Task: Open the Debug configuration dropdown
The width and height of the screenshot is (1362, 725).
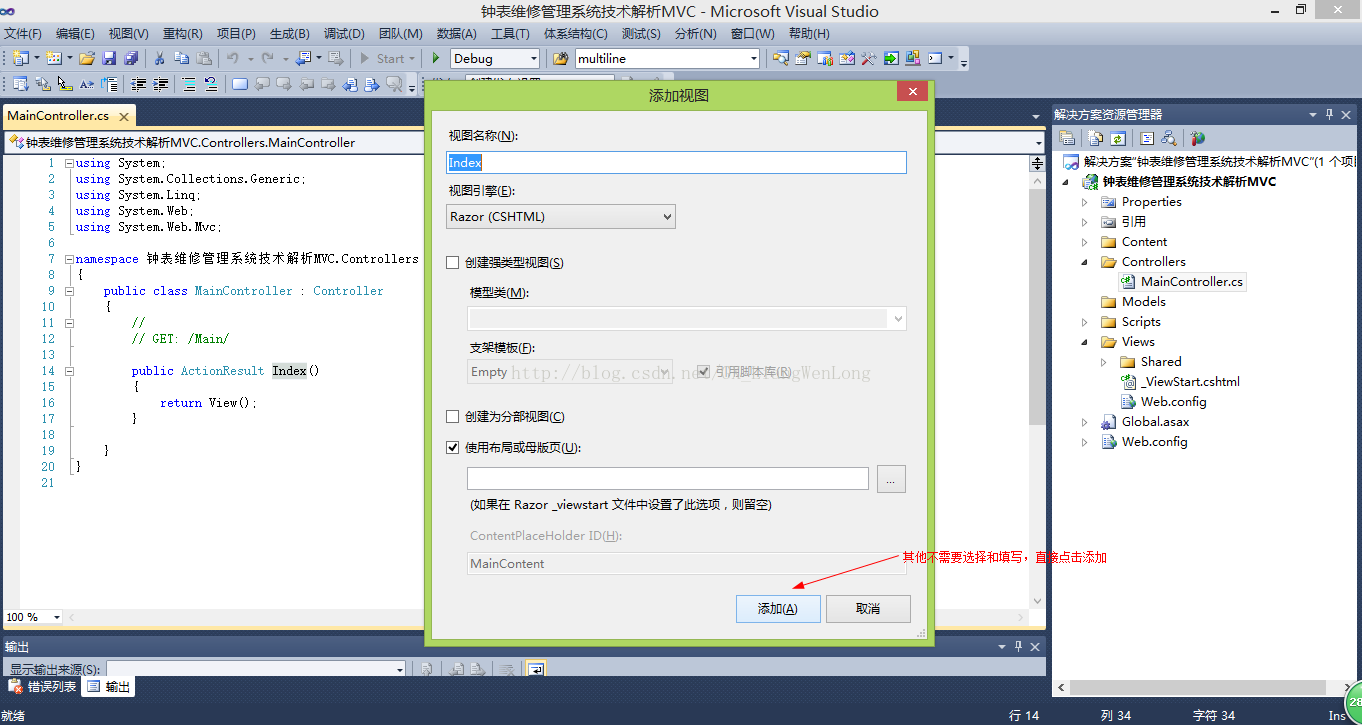Action: tap(495, 58)
